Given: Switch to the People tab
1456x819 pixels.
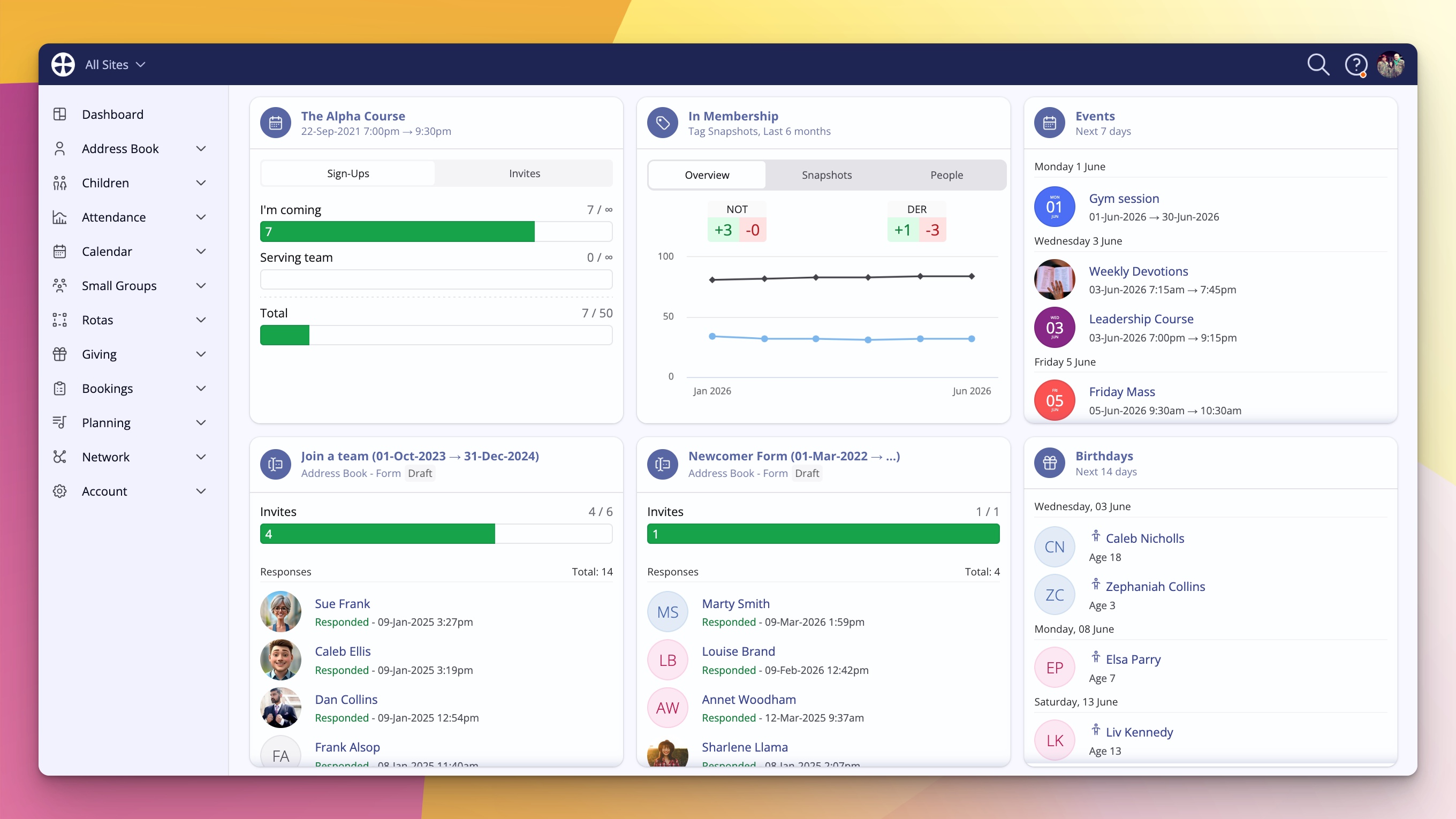Looking at the screenshot, I should [x=947, y=175].
